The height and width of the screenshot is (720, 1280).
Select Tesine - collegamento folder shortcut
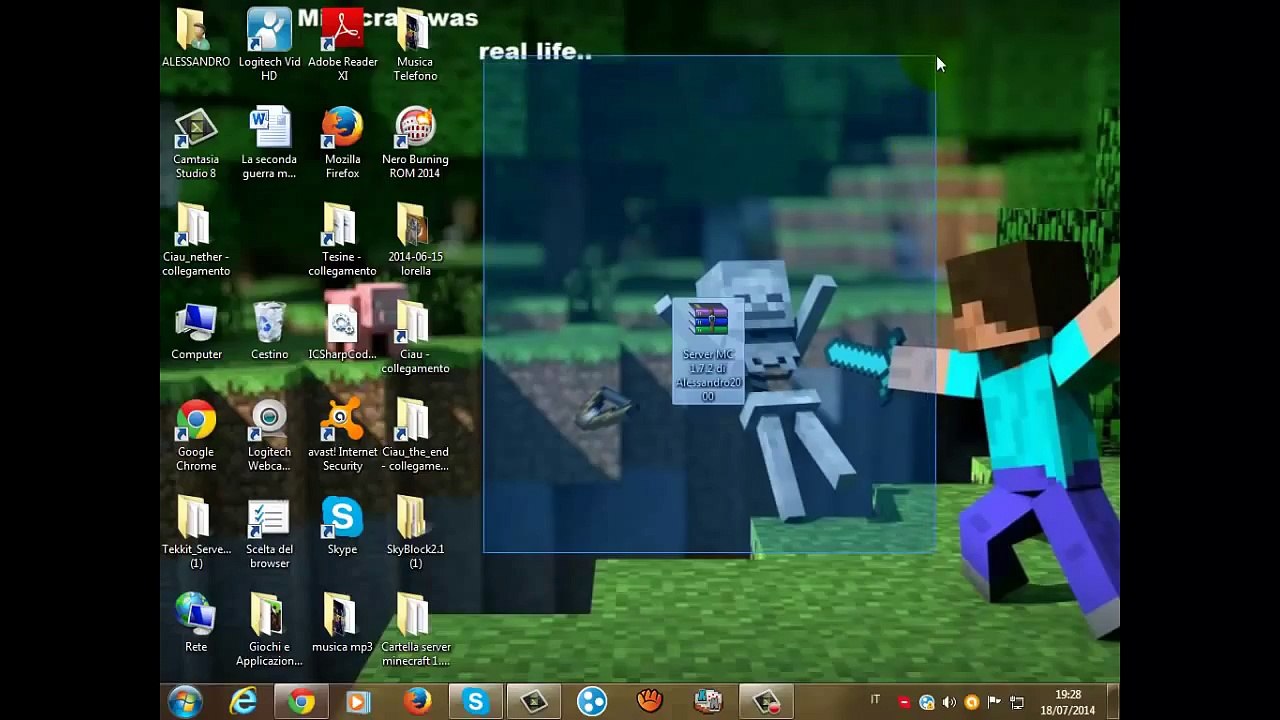342,240
